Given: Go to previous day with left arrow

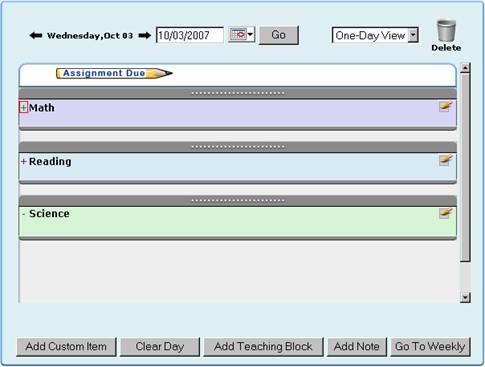Looking at the screenshot, I should click(36, 35).
